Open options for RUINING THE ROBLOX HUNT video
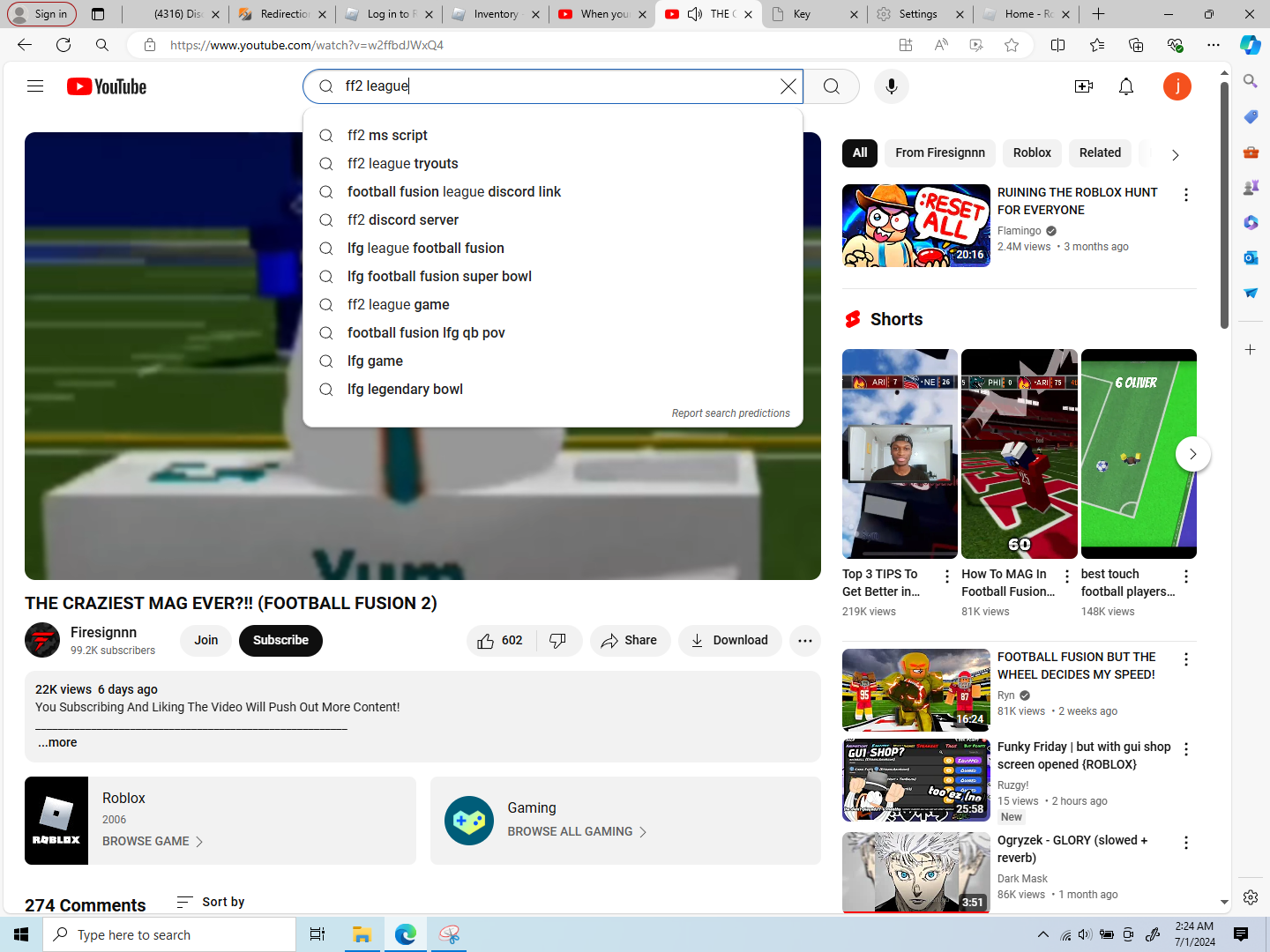1270x952 pixels. pos(1186,195)
